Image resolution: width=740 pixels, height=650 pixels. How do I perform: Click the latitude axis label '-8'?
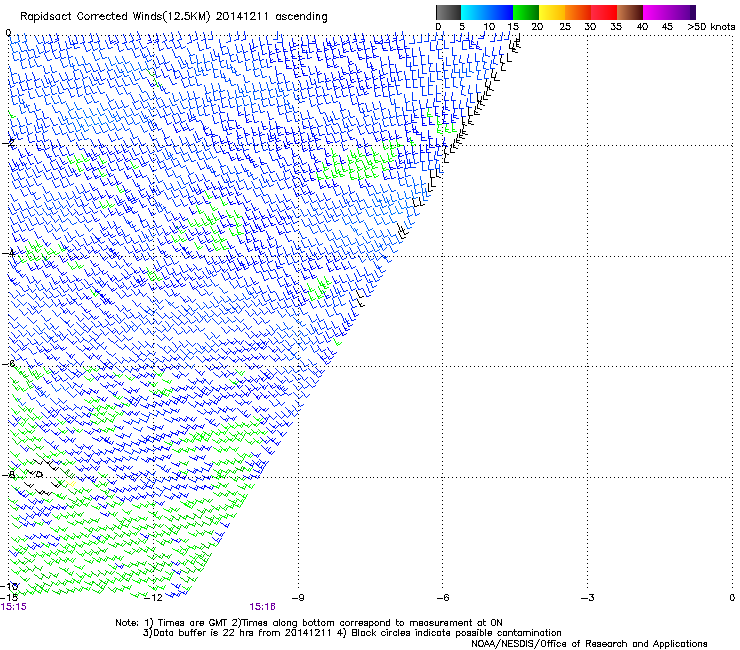click(8, 475)
